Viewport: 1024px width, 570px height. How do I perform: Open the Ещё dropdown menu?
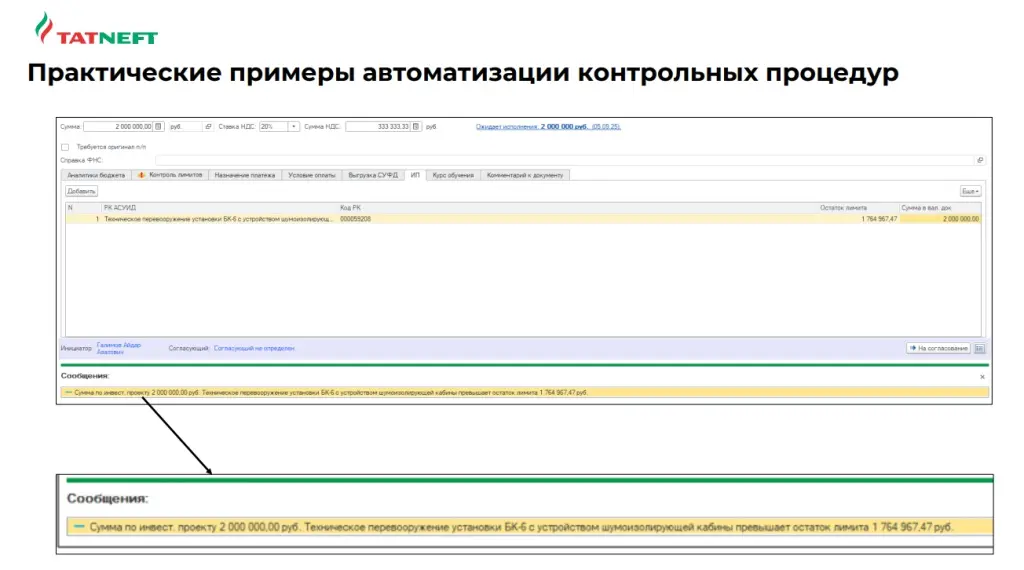[970, 191]
